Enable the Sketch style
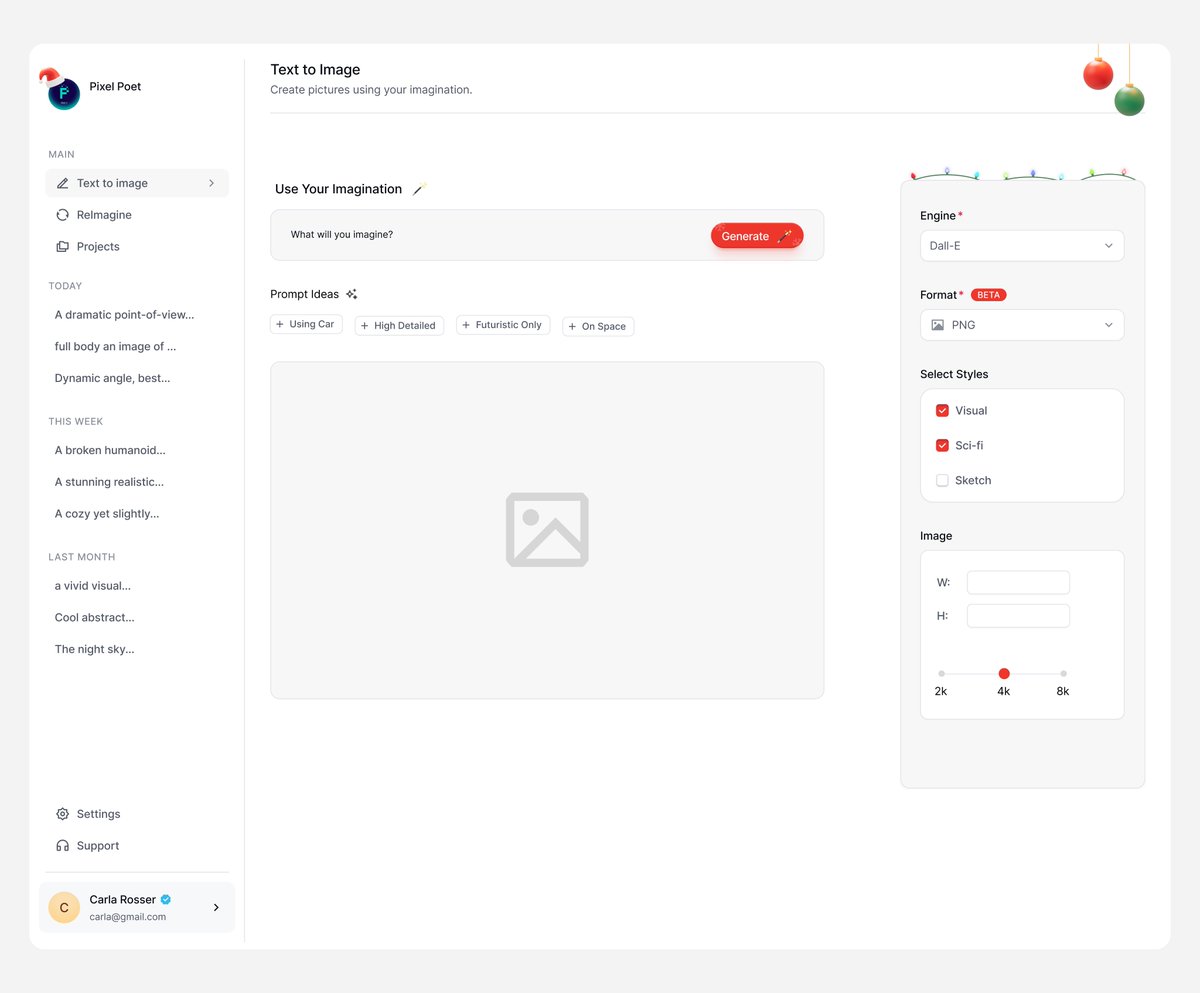Screen dimensions: 1200x993 pos(941,480)
